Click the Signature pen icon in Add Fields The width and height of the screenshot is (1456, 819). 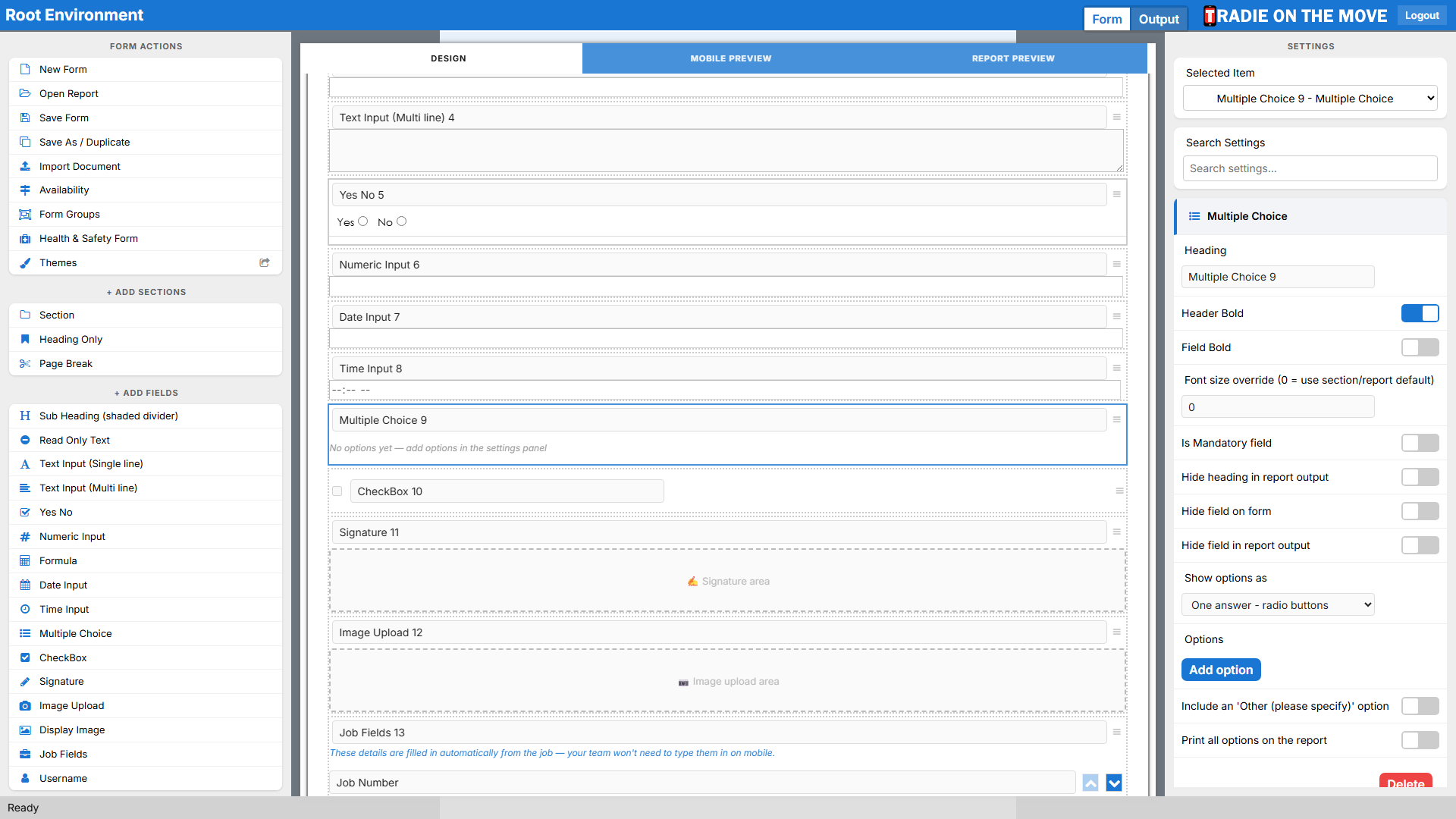(25, 681)
